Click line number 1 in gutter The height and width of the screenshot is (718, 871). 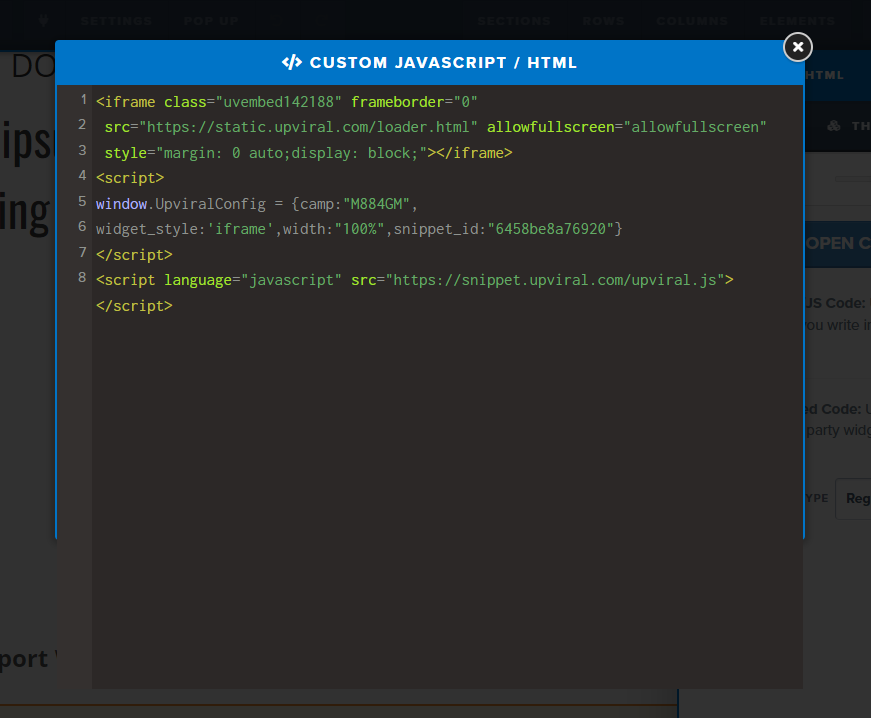point(83,100)
